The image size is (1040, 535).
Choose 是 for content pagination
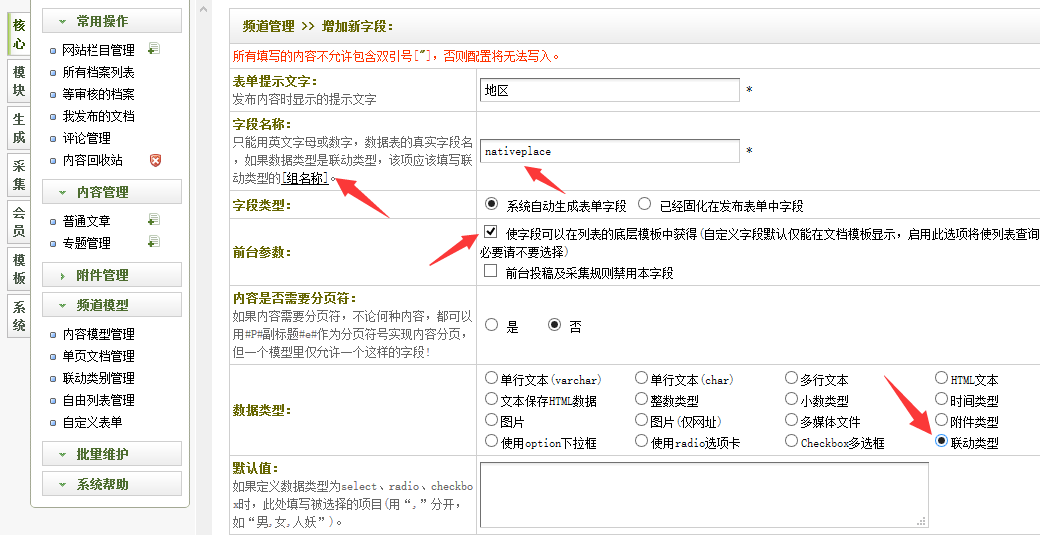(x=492, y=325)
